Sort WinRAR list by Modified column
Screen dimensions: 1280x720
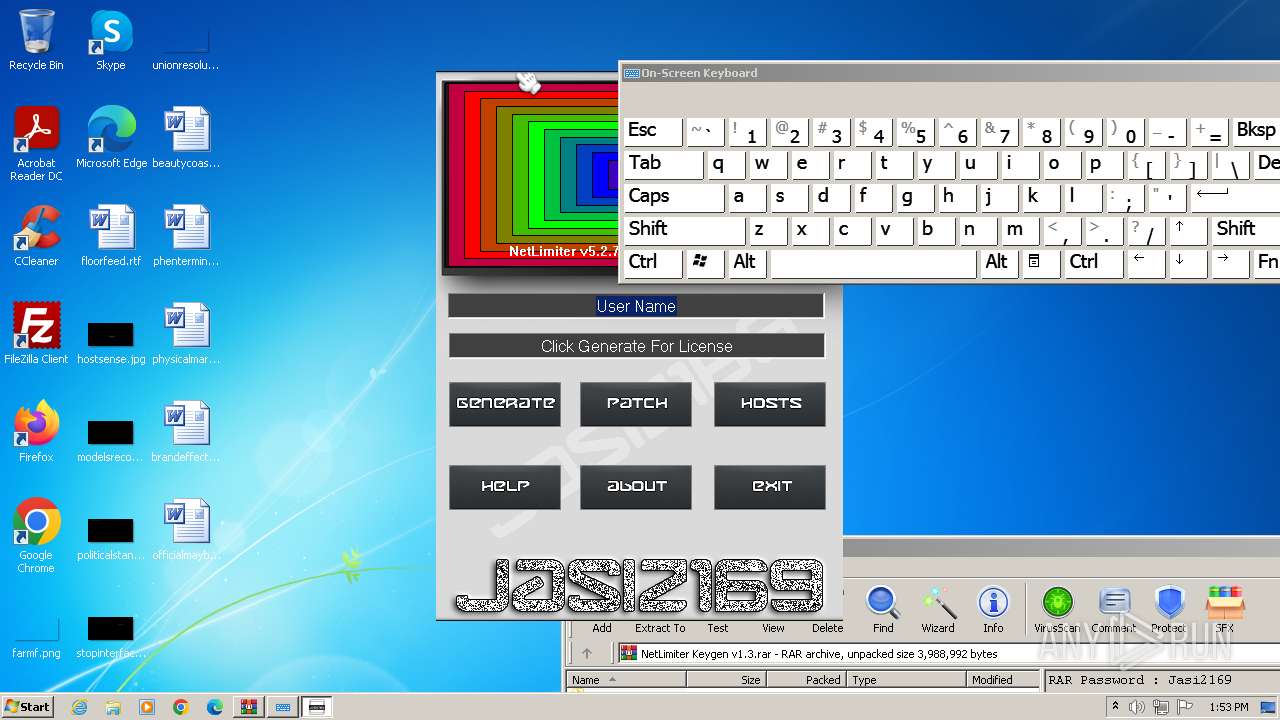tap(1003, 680)
